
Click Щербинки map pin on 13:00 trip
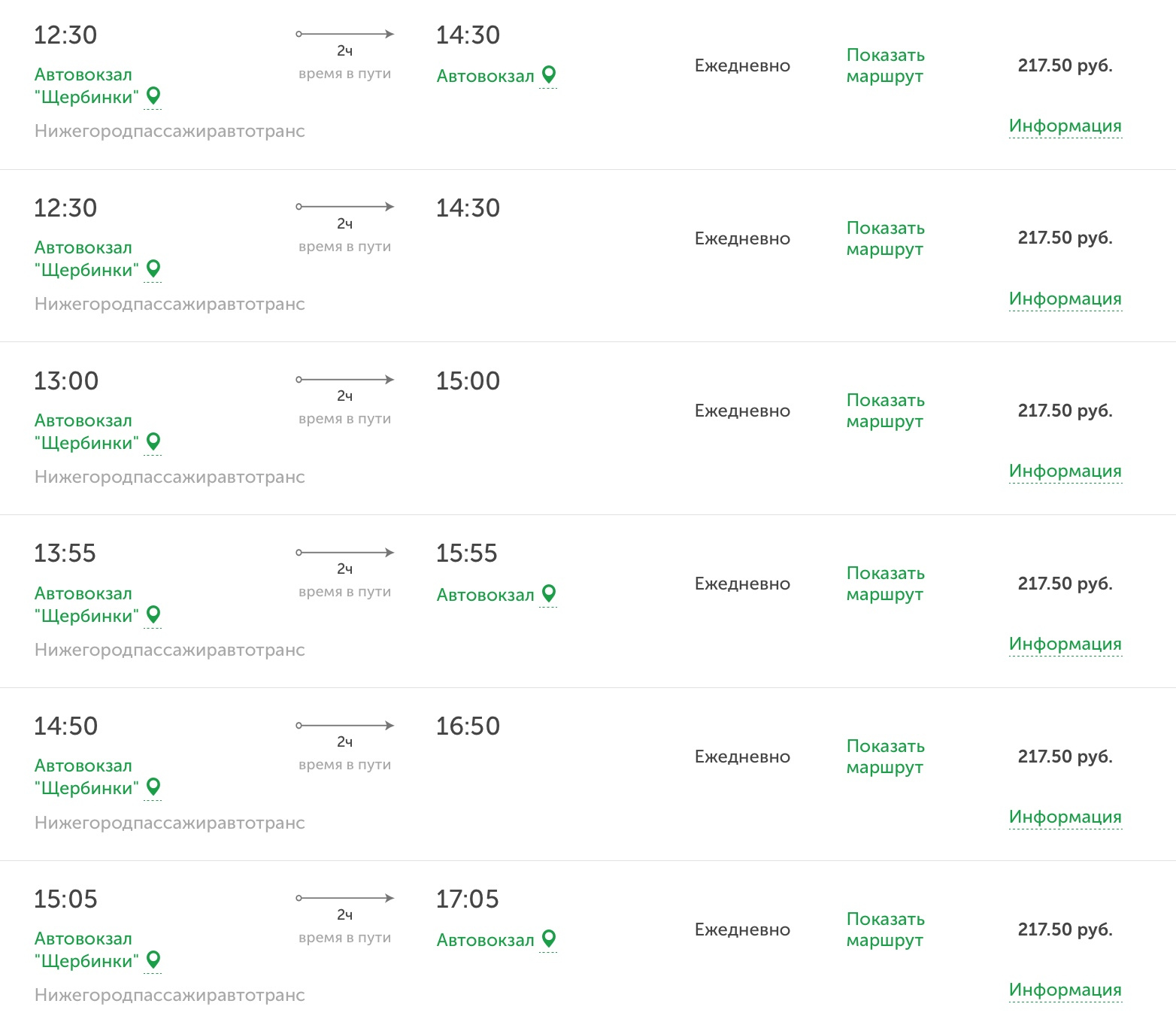coord(153,441)
